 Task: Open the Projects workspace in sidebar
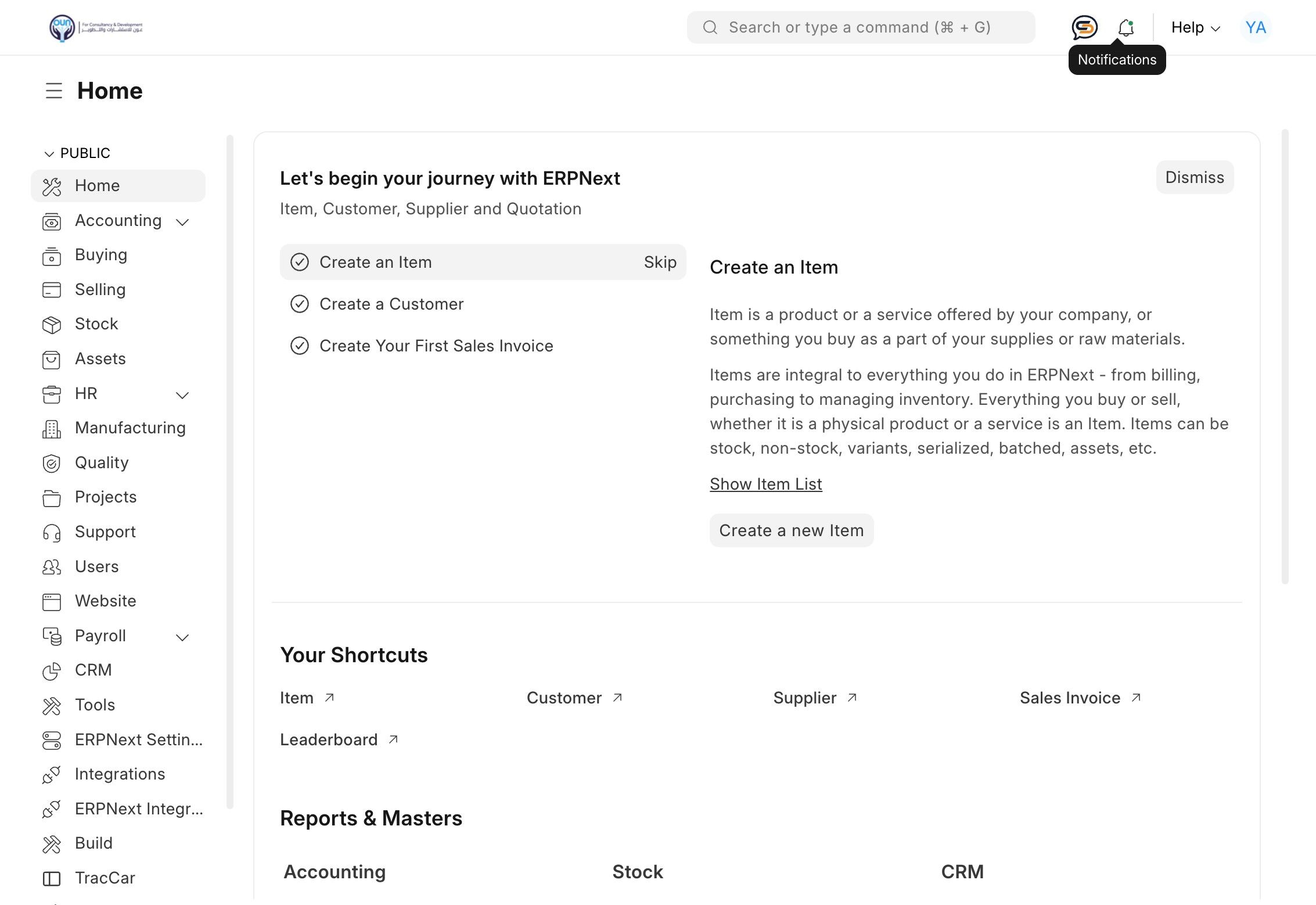106,497
